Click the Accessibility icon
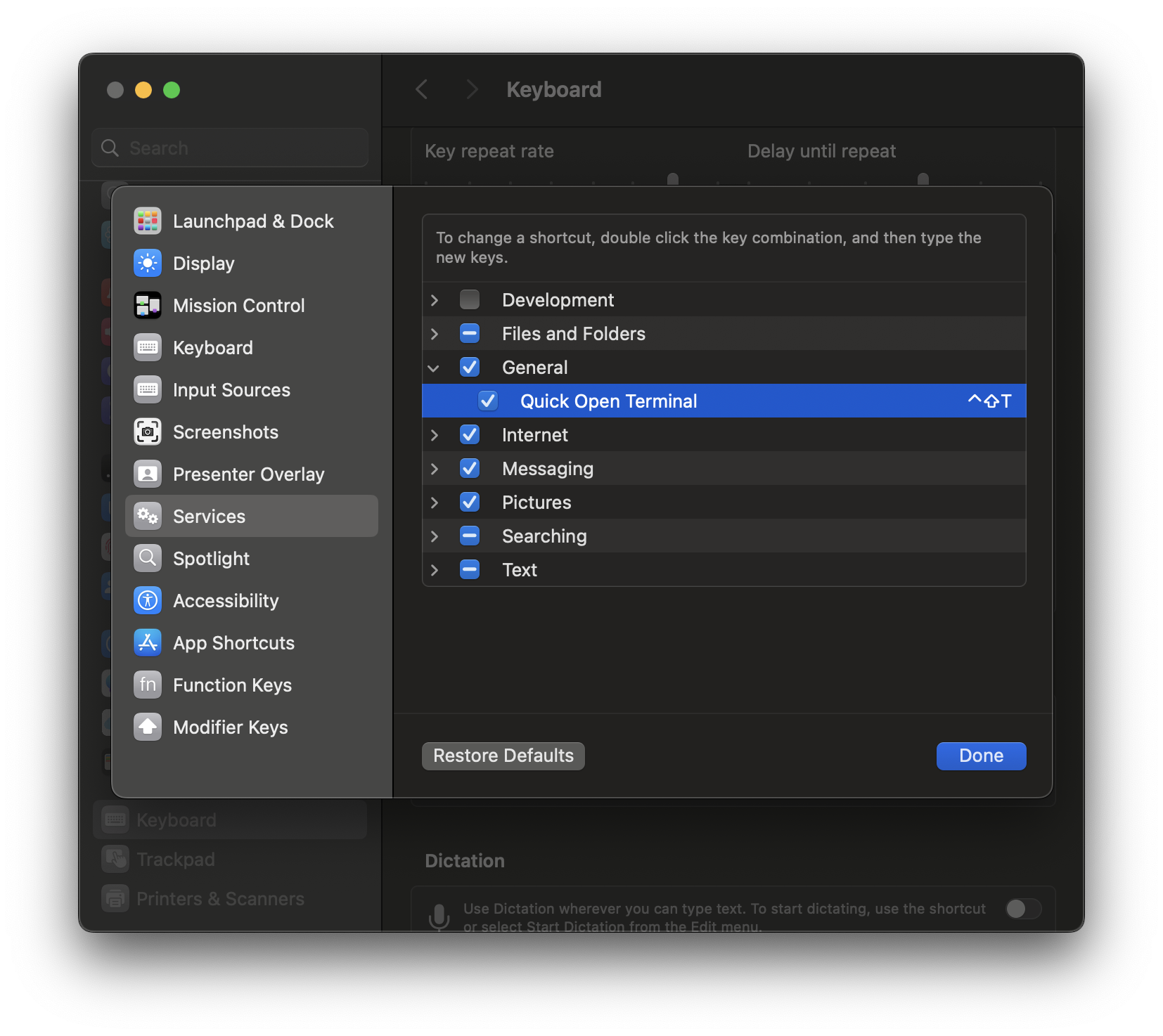 point(148,601)
